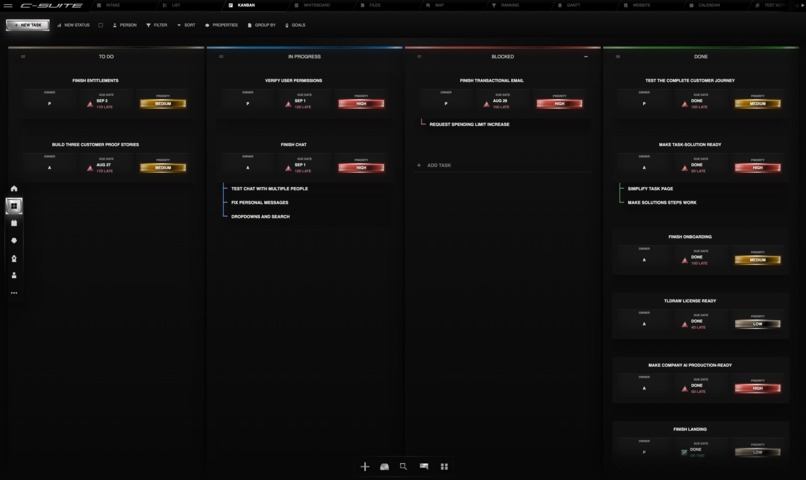The height and width of the screenshot is (480, 806).
Task: Open subtask Simplify Task Page
Action: tap(650, 189)
